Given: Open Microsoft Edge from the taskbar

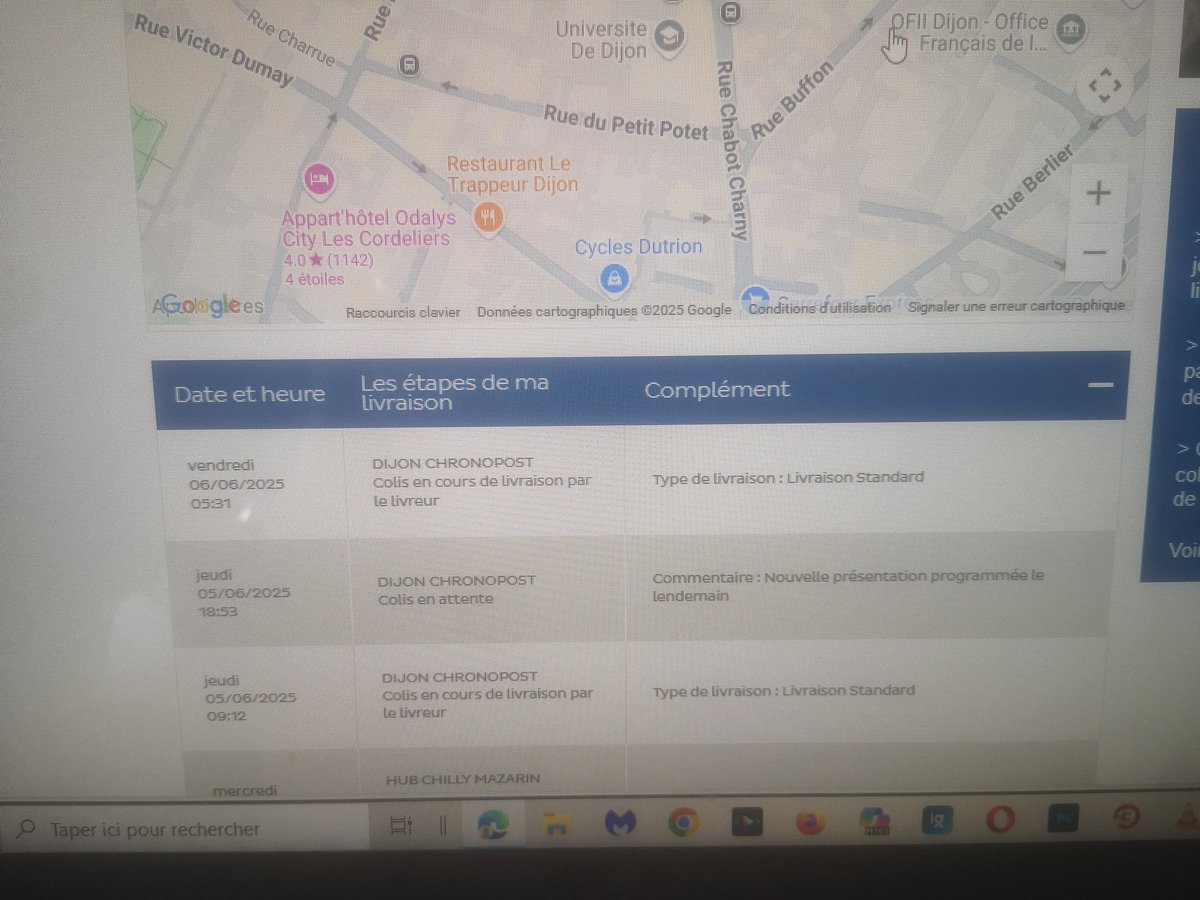Looking at the screenshot, I should (493, 824).
